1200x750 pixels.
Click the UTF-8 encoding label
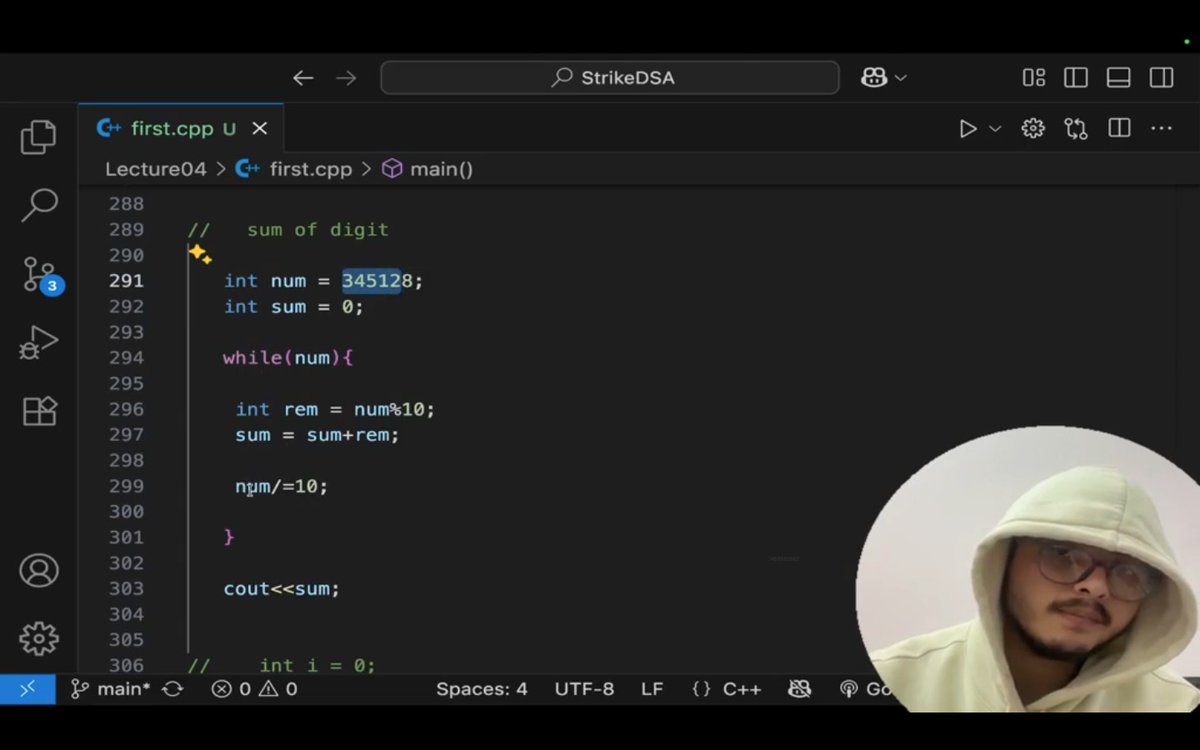tap(584, 688)
